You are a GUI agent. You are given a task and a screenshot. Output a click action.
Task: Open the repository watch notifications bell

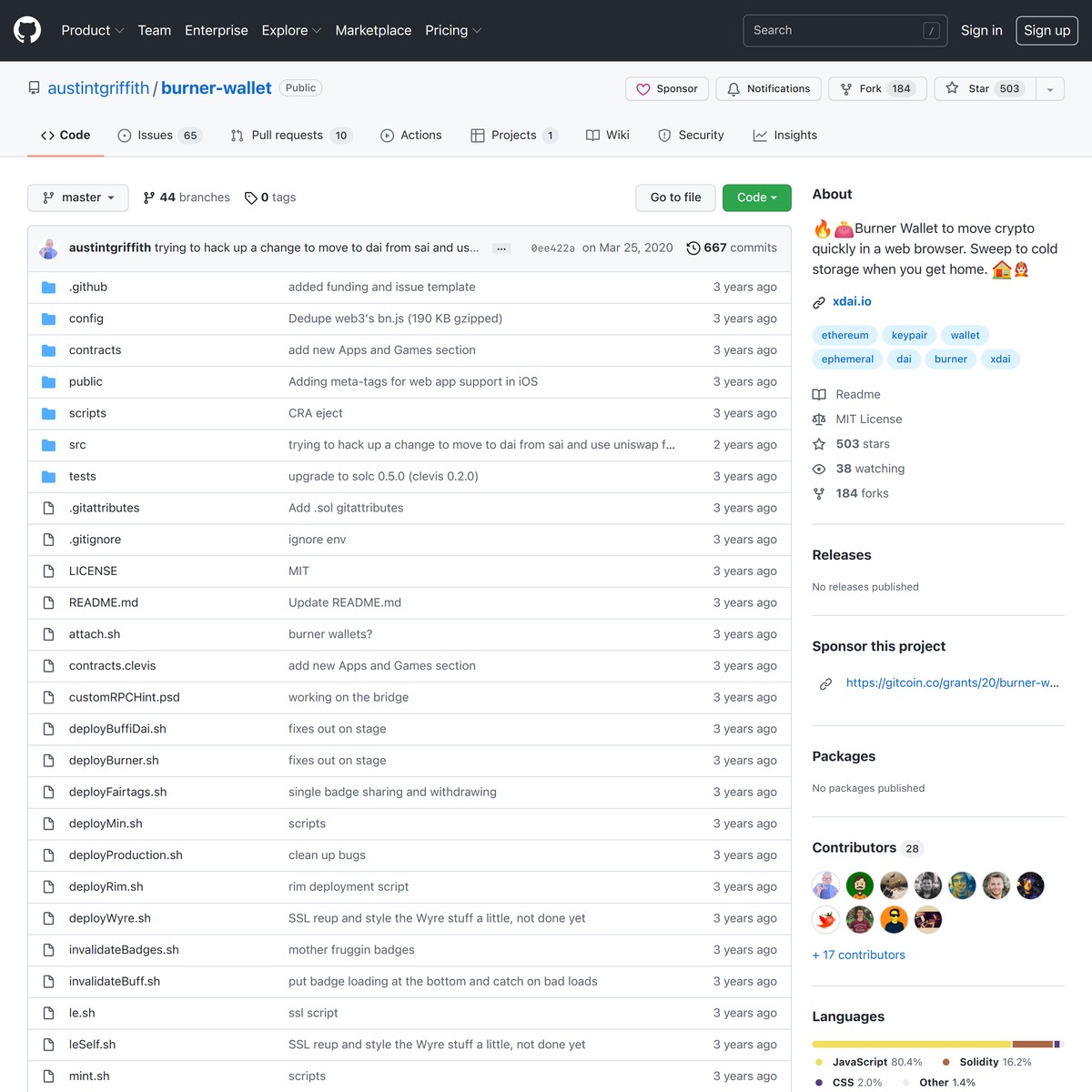[x=733, y=88]
